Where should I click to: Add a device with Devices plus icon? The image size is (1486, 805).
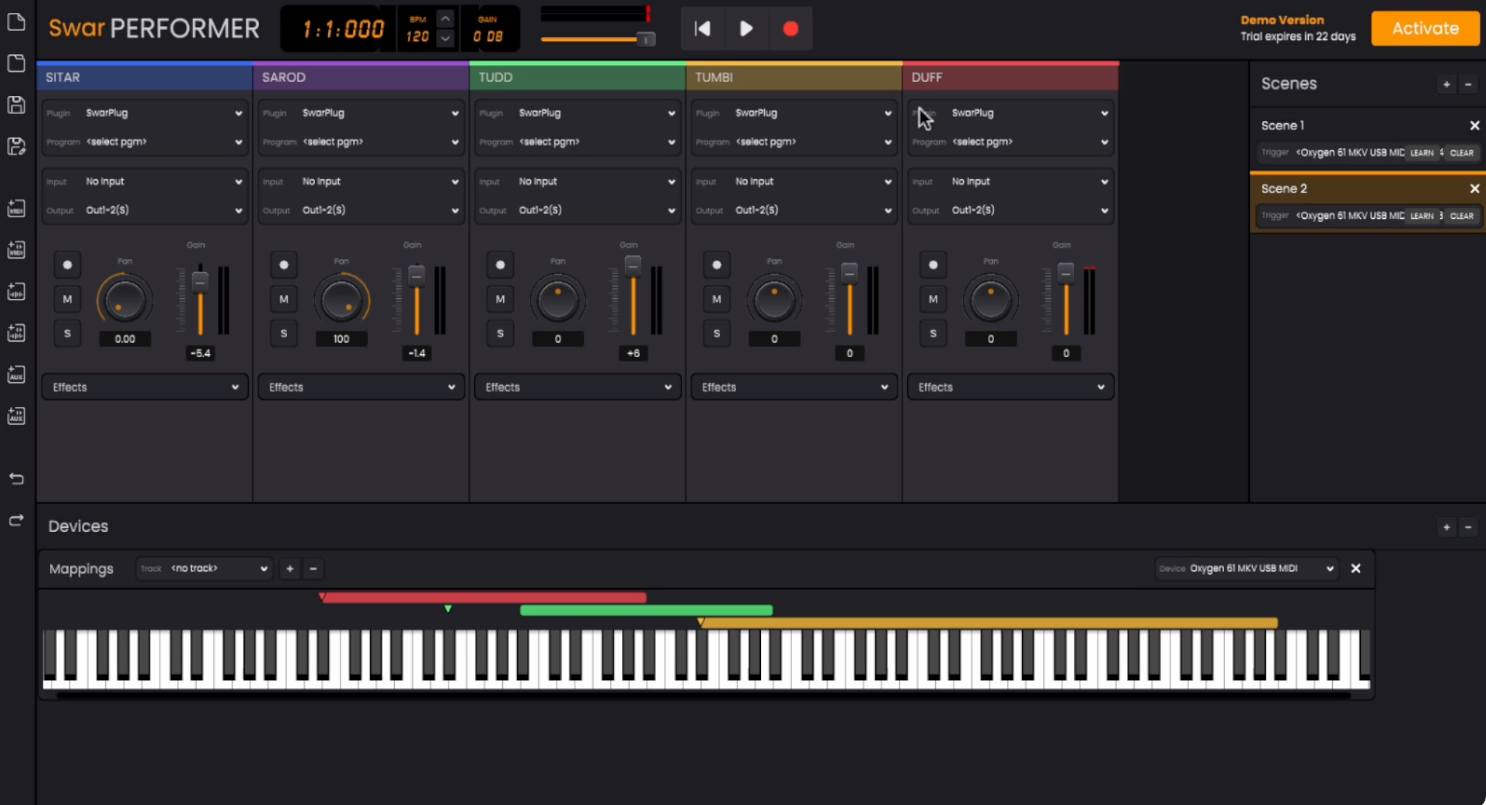click(x=1446, y=527)
